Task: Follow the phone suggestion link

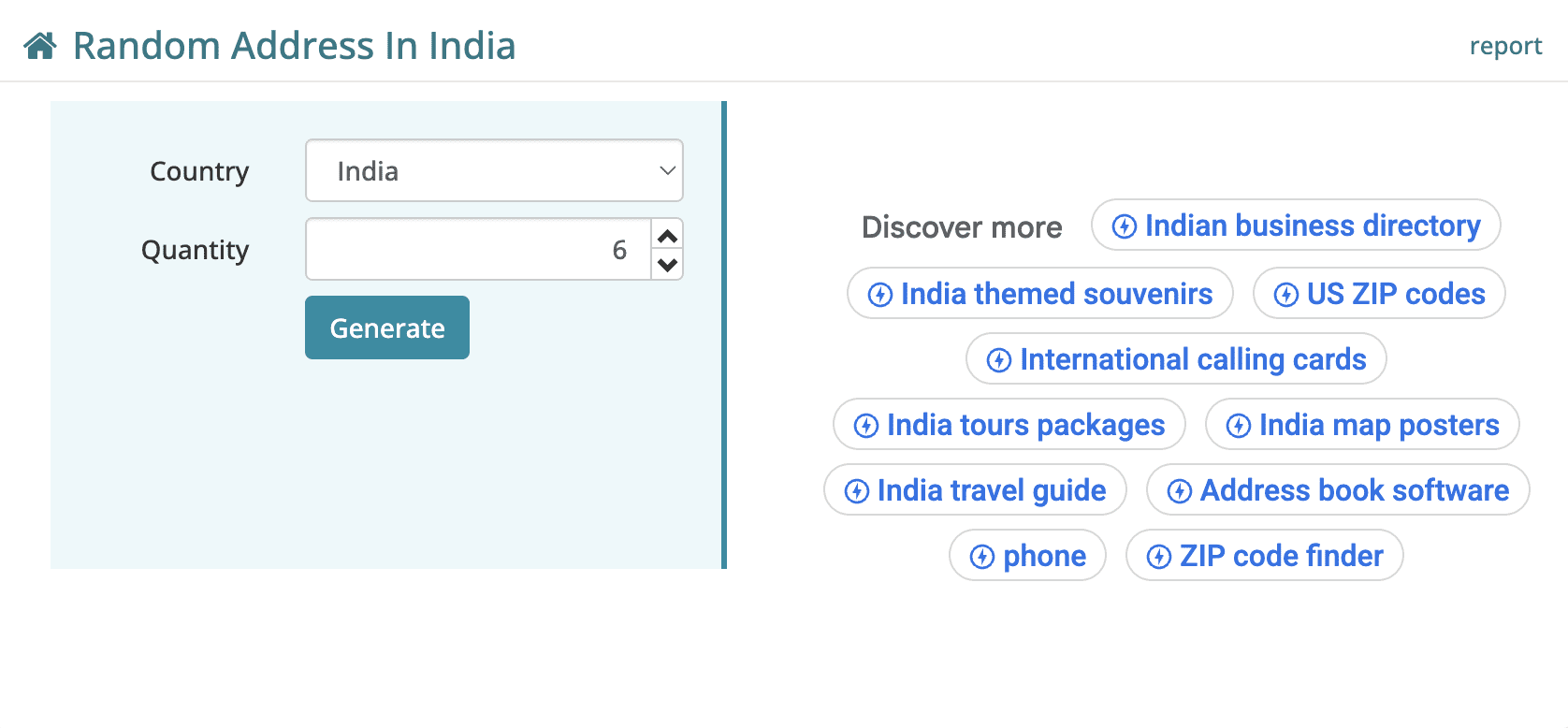Action: click(1044, 556)
